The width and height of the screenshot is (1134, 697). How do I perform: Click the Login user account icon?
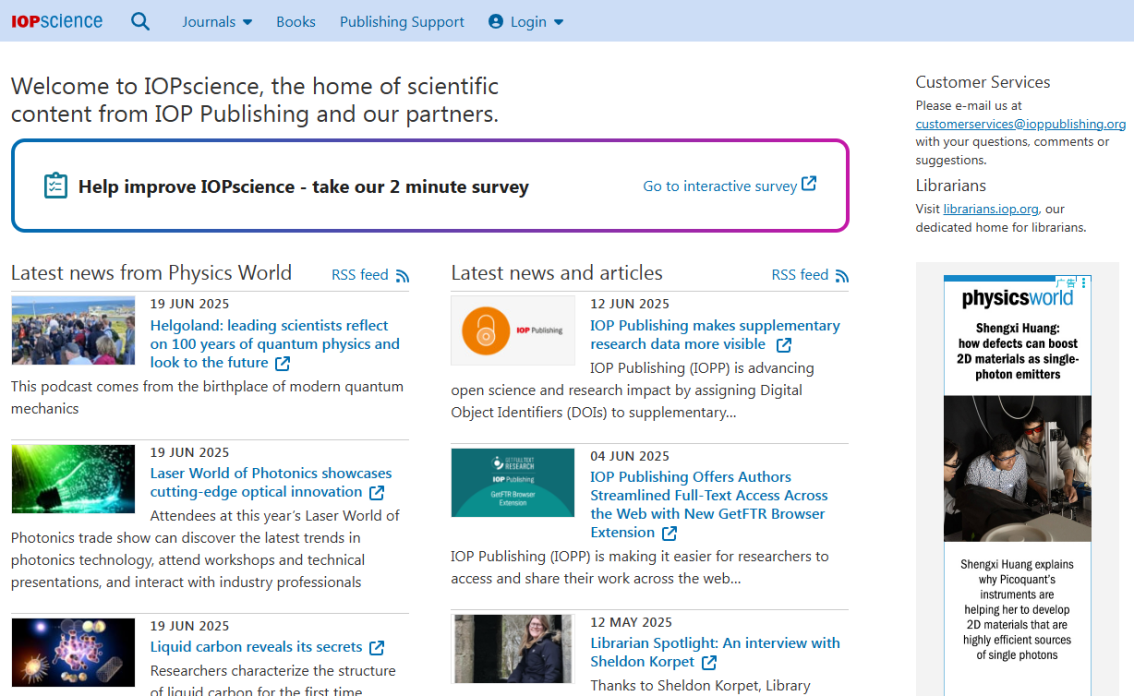[496, 21]
